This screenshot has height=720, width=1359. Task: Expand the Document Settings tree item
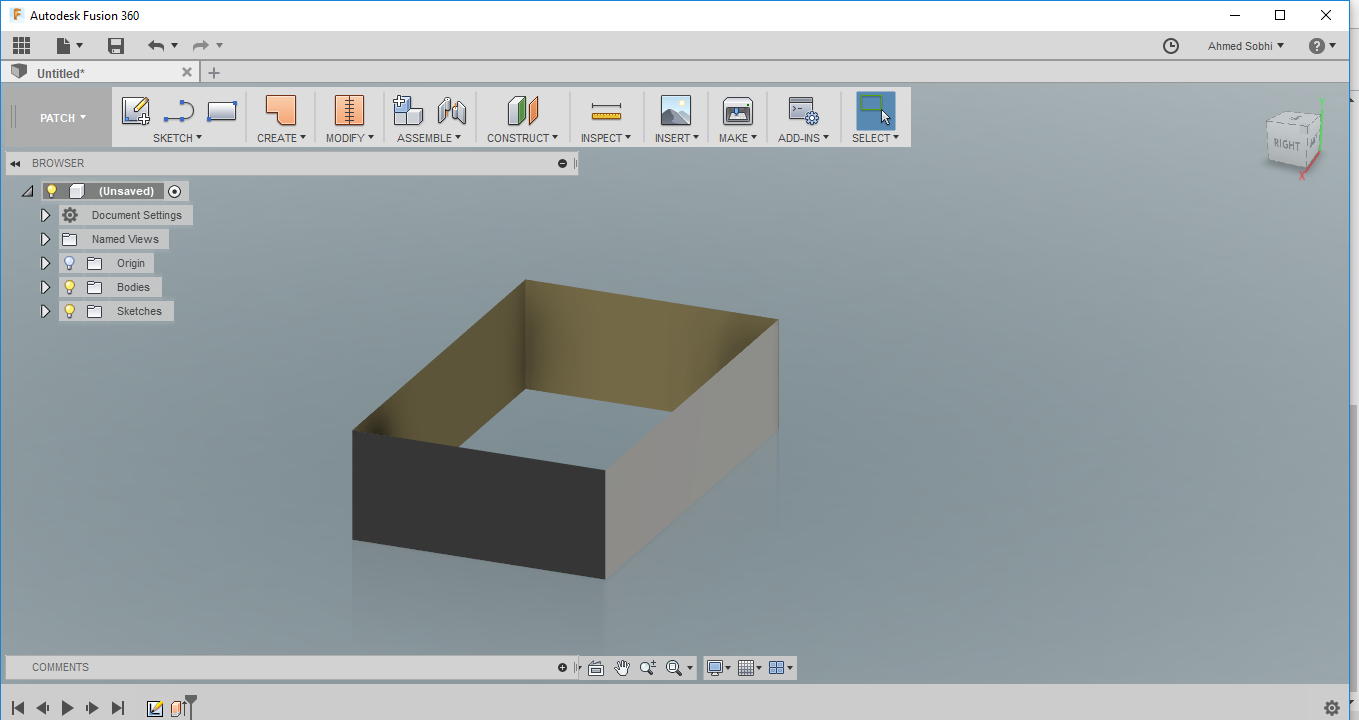pyautogui.click(x=45, y=214)
